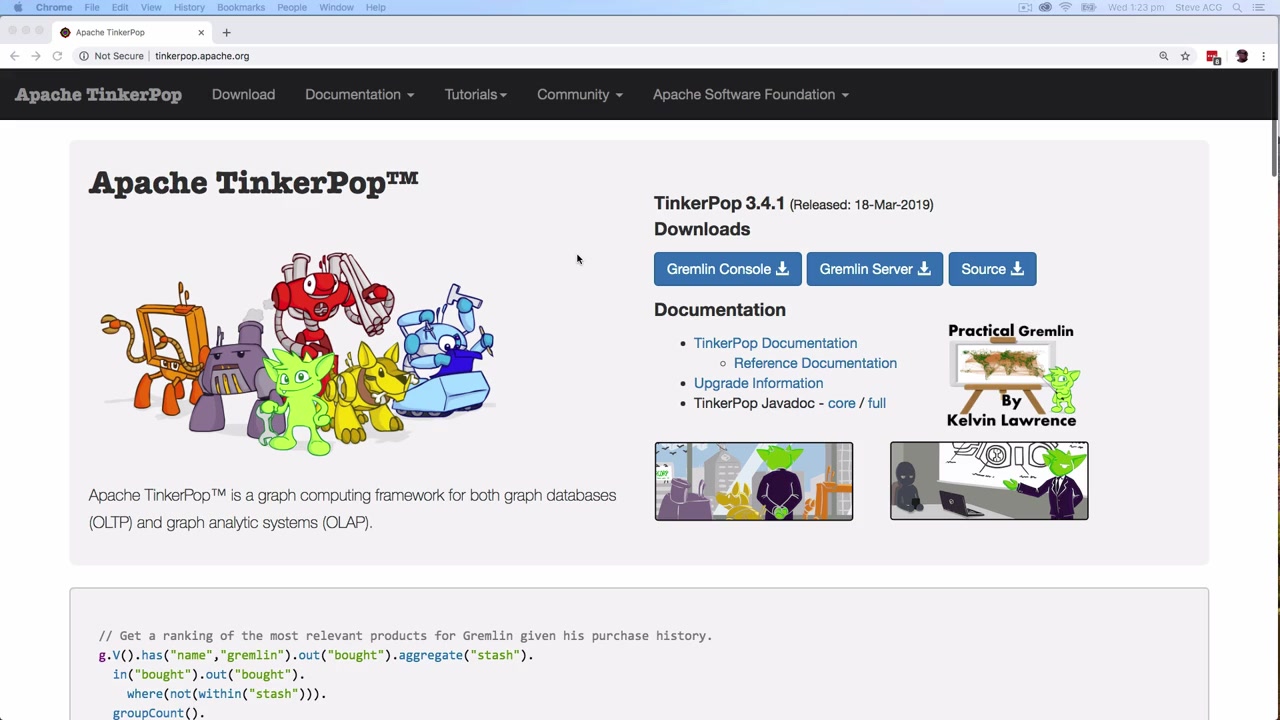Open the core Javadoc link
The image size is (1280, 720).
[x=841, y=403]
